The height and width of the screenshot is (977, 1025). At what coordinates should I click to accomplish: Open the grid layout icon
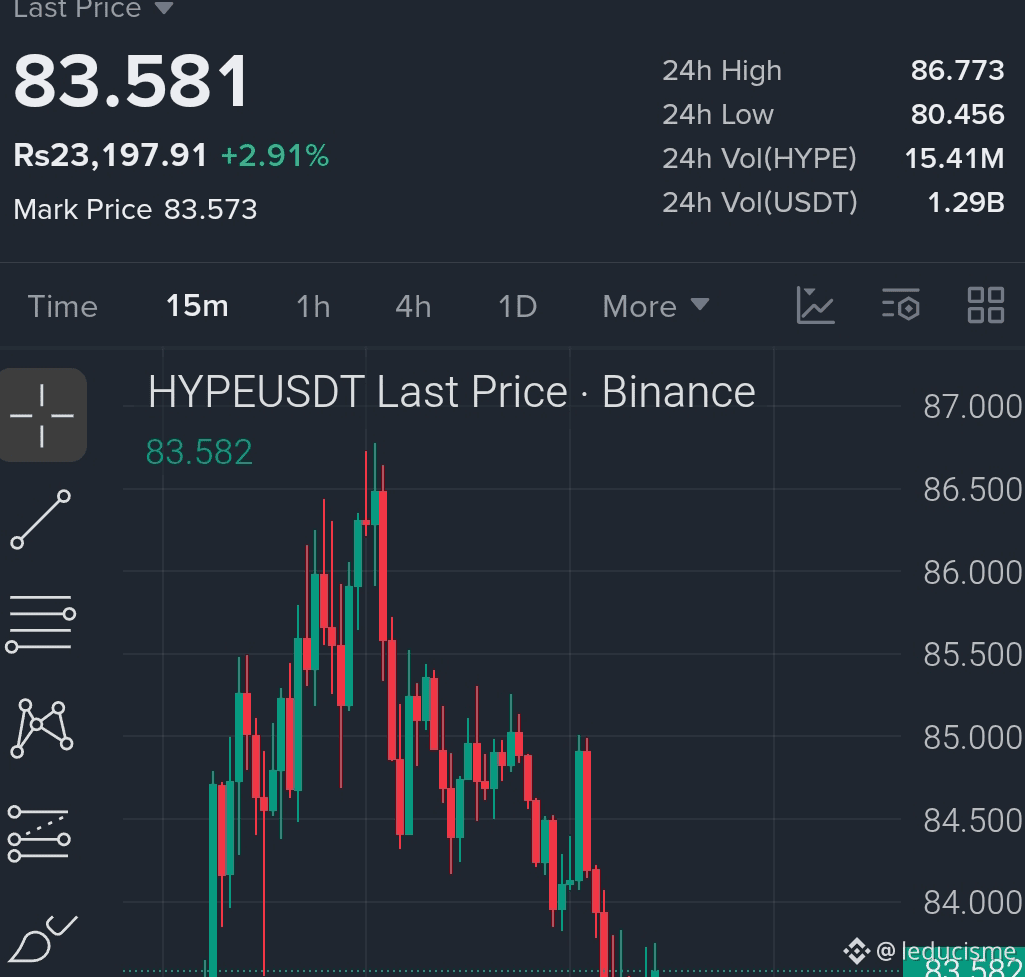pyautogui.click(x=986, y=305)
